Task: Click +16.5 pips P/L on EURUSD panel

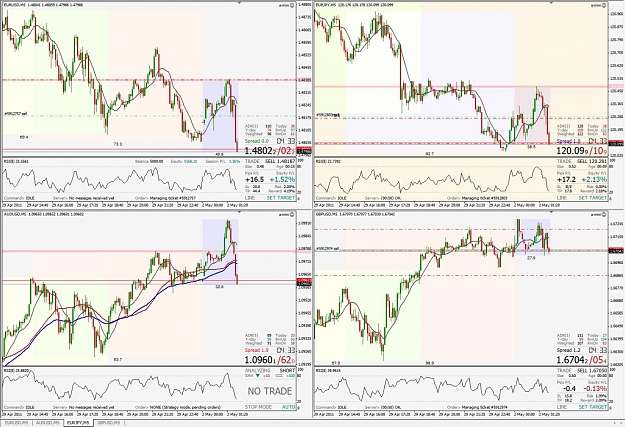Action: pos(255,180)
